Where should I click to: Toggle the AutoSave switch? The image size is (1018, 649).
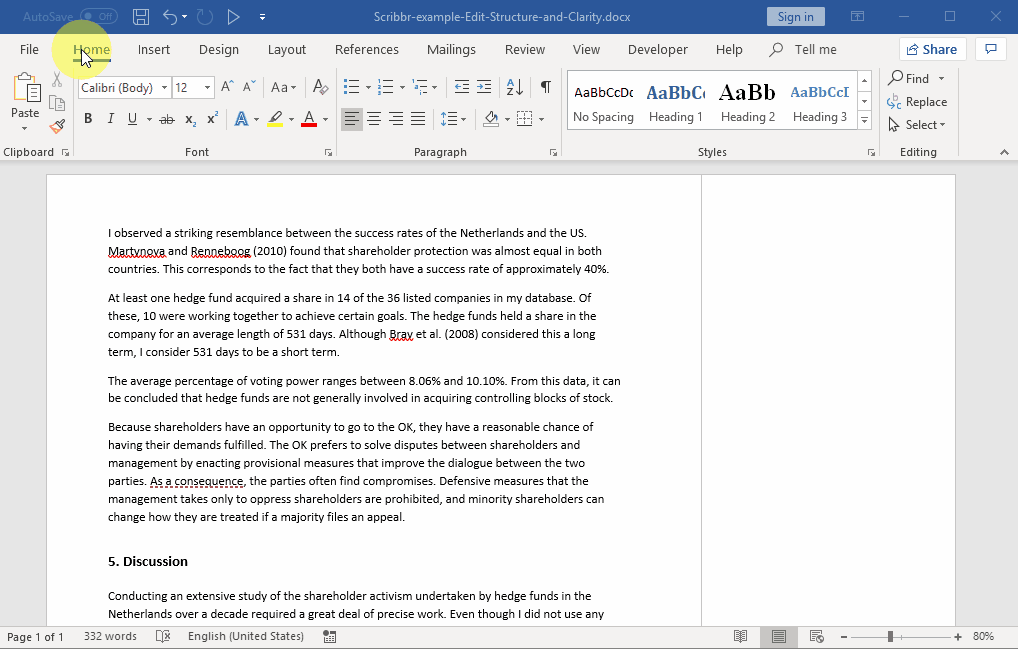click(x=98, y=16)
